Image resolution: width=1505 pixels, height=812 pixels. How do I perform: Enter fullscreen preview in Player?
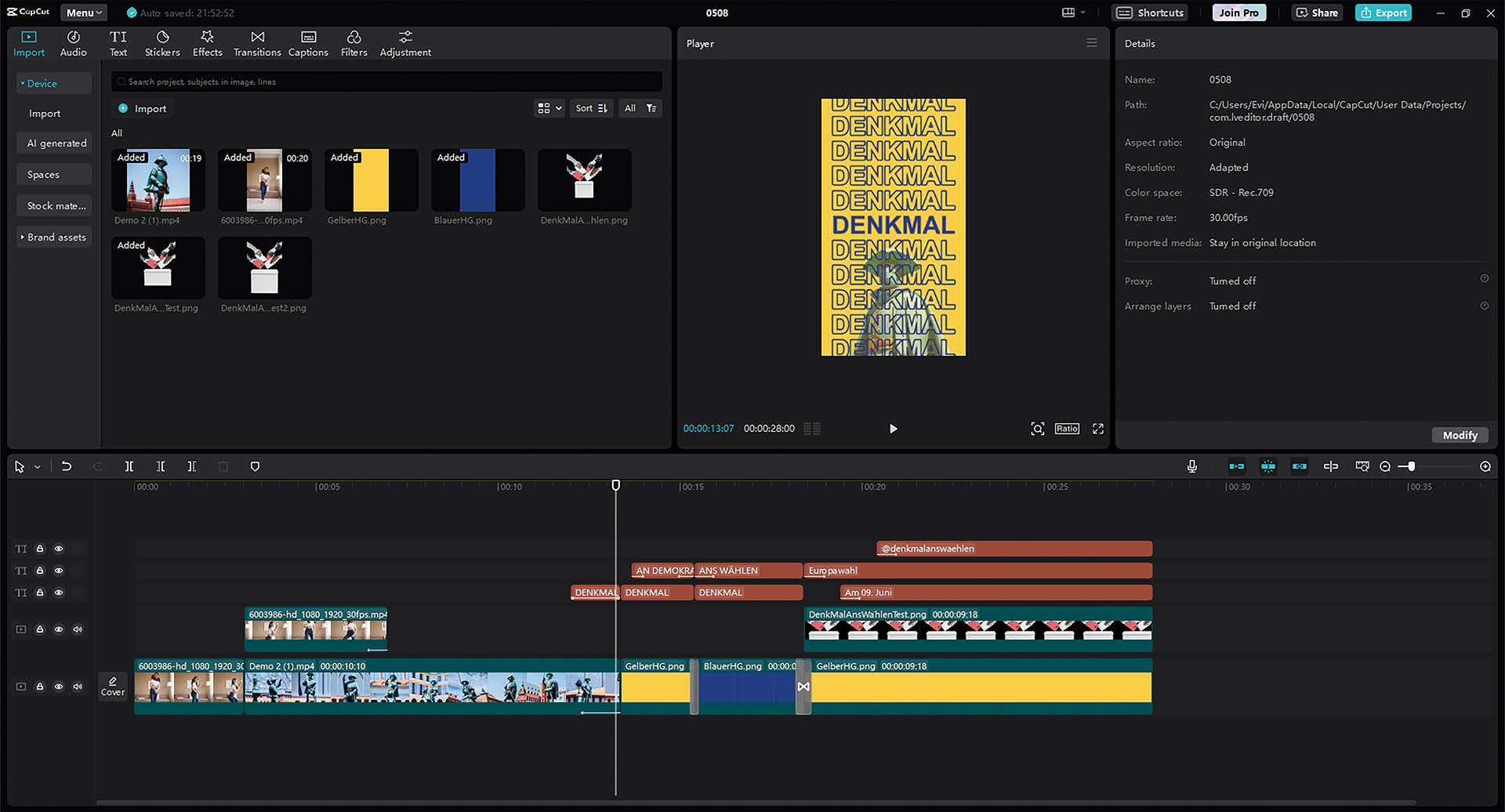(1098, 429)
